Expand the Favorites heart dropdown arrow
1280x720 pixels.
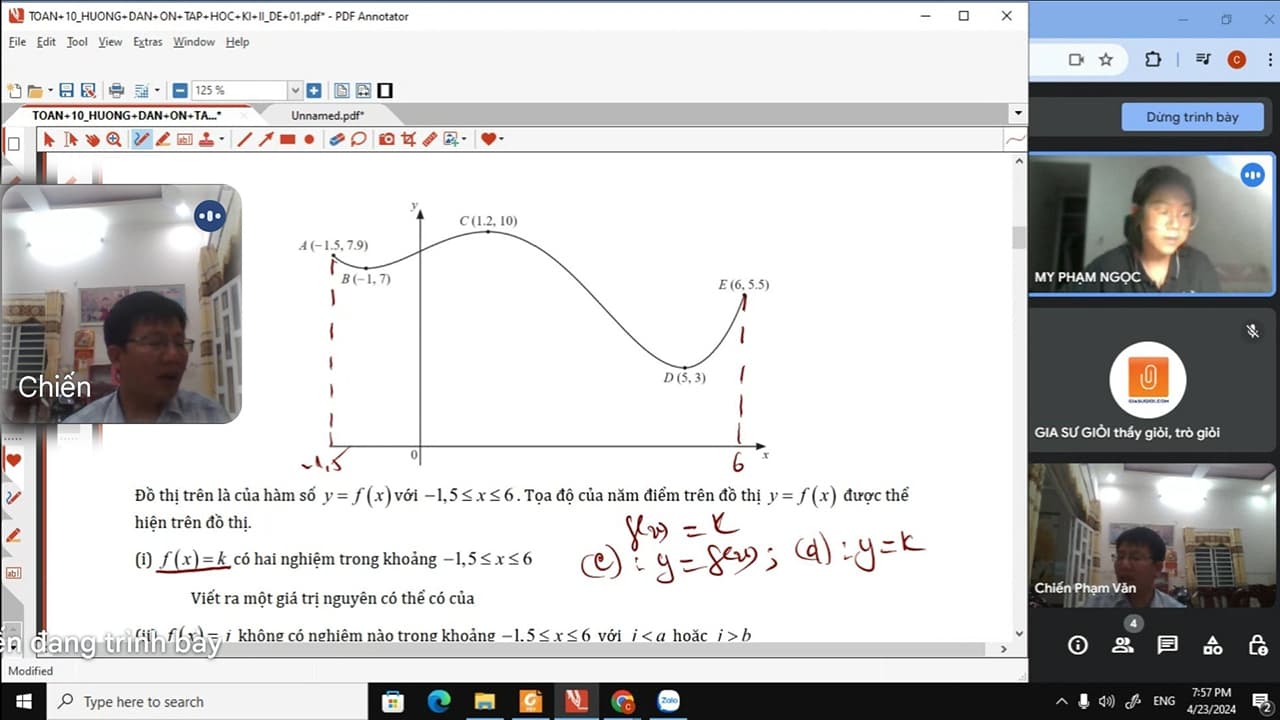(501, 139)
